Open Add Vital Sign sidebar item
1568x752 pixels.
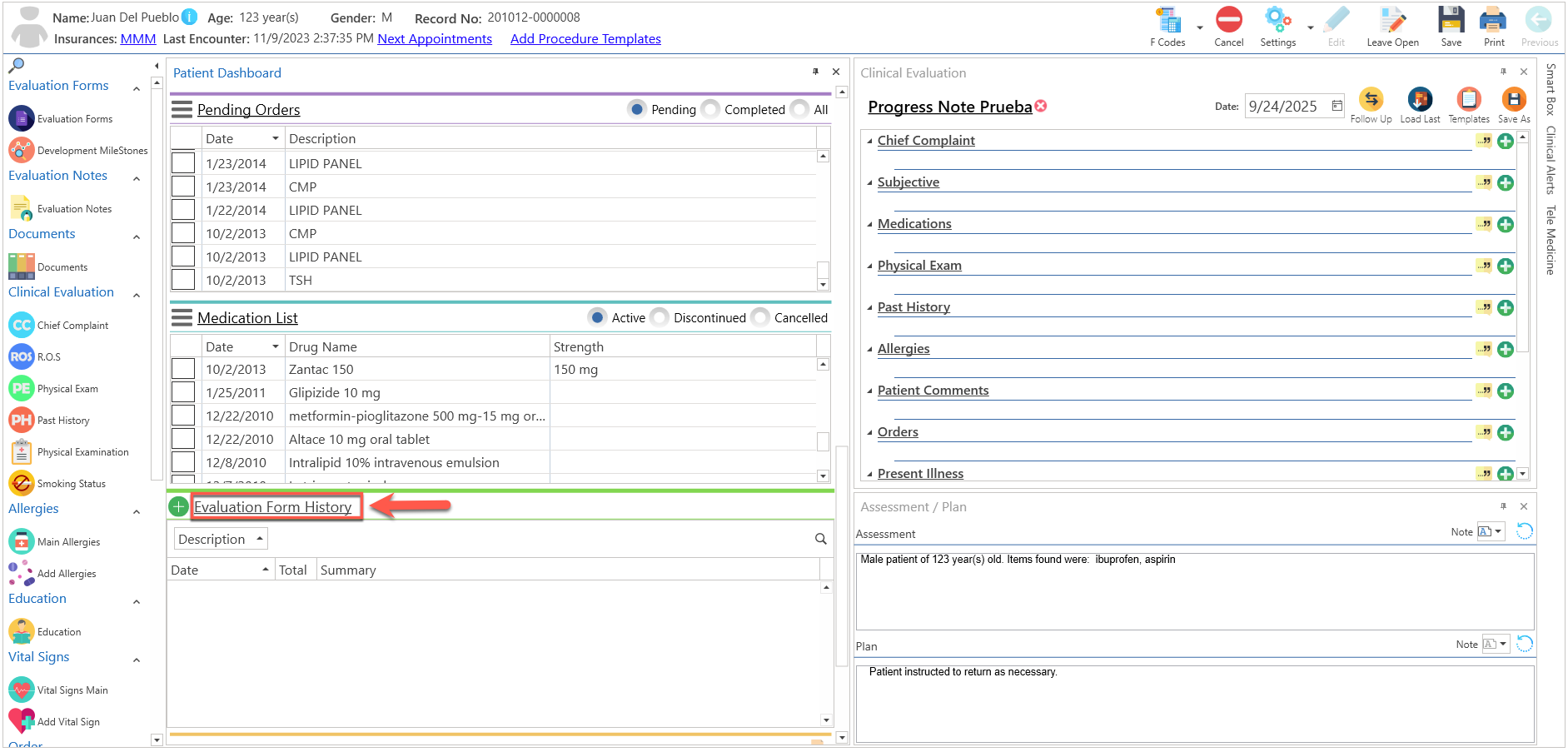click(54, 722)
